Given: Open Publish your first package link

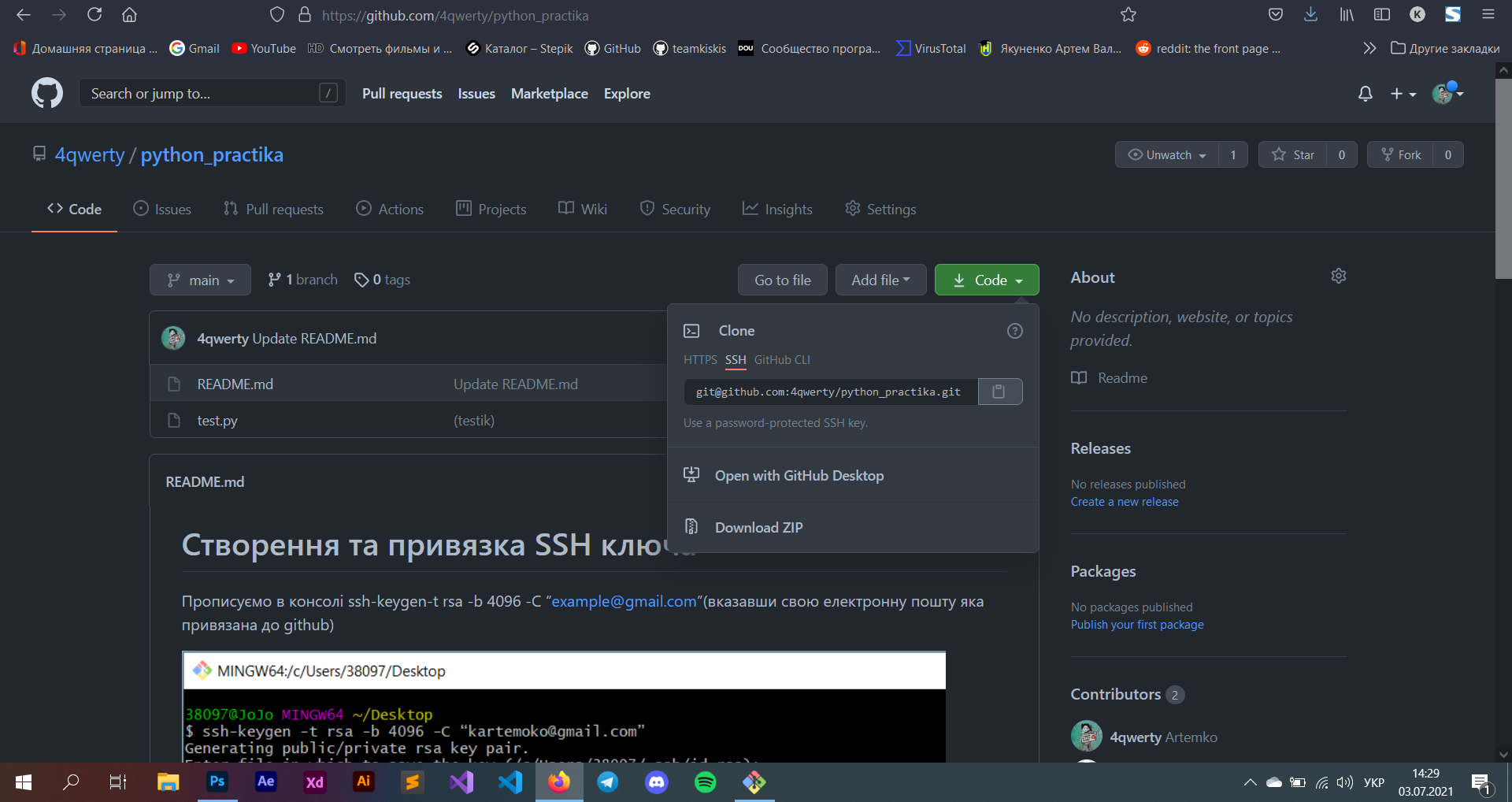Looking at the screenshot, I should (1137, 625).
